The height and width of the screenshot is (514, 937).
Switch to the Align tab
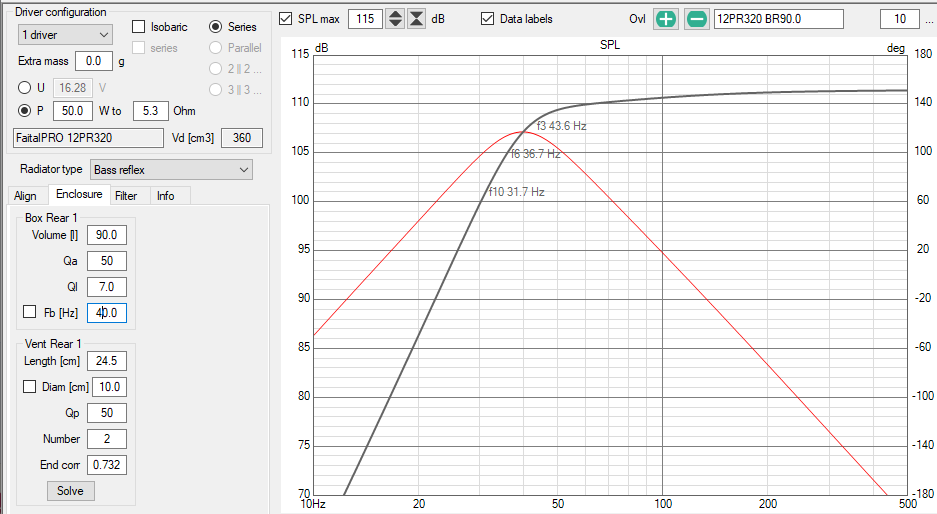point(25,195)
